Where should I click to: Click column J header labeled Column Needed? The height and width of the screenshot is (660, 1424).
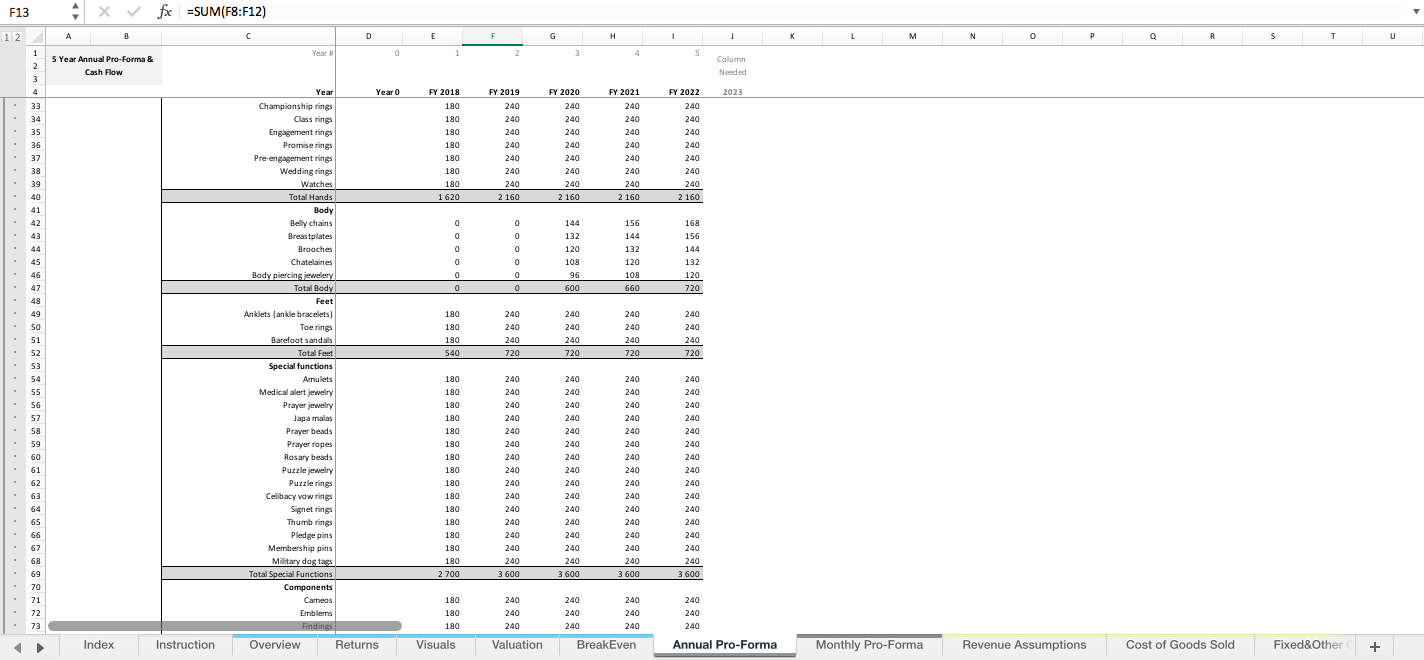click(731, 36)
